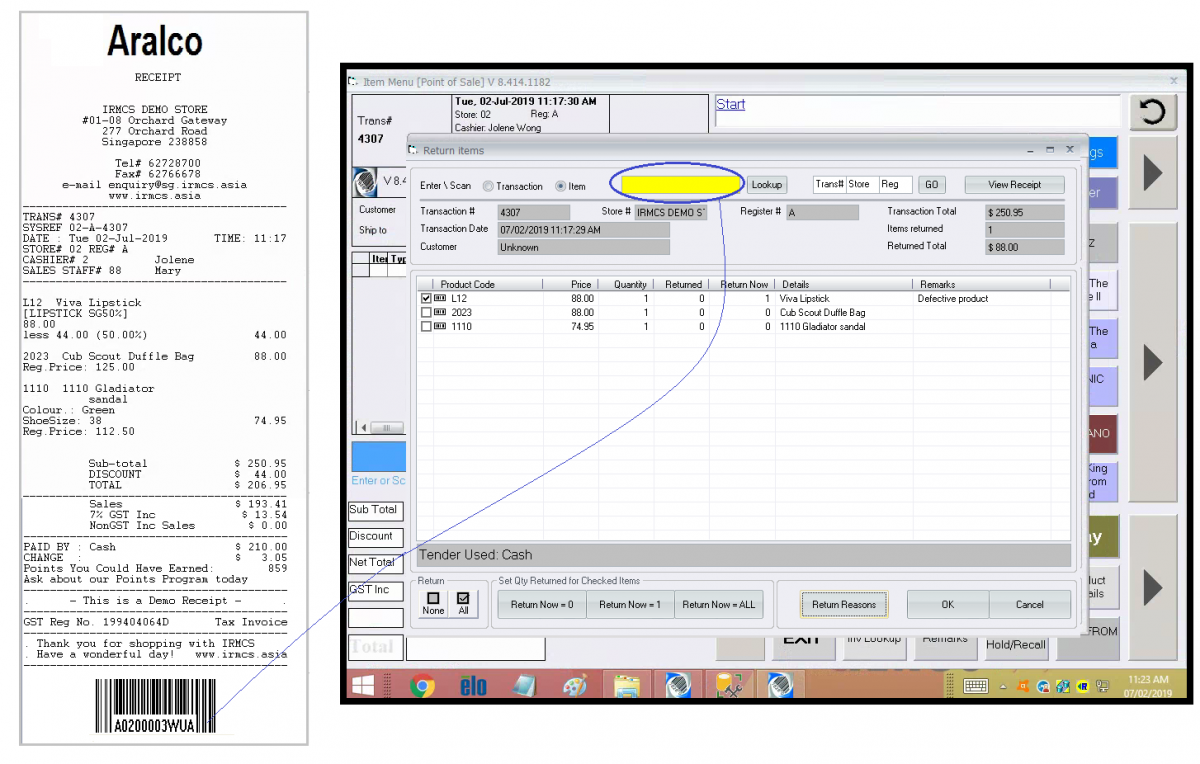Open the elo app from the taskbar
The width and height of the screenshot is (1200, 764).
[473, 686]
